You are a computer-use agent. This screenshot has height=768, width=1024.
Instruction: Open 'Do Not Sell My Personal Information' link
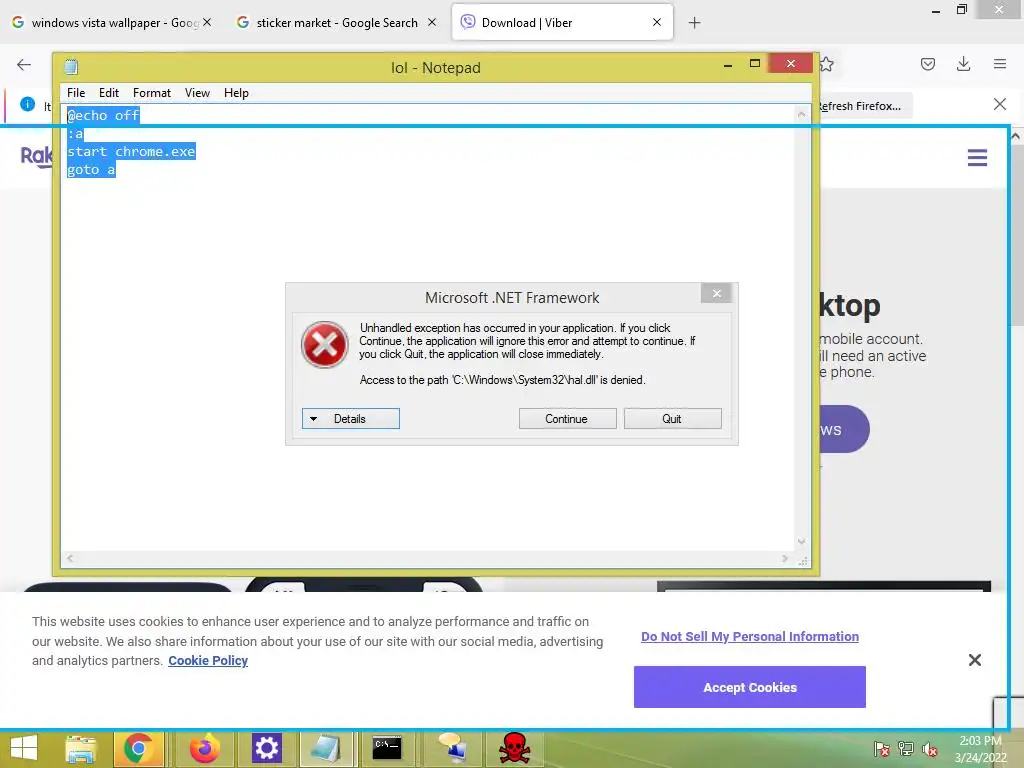click(x=750, y=637)
